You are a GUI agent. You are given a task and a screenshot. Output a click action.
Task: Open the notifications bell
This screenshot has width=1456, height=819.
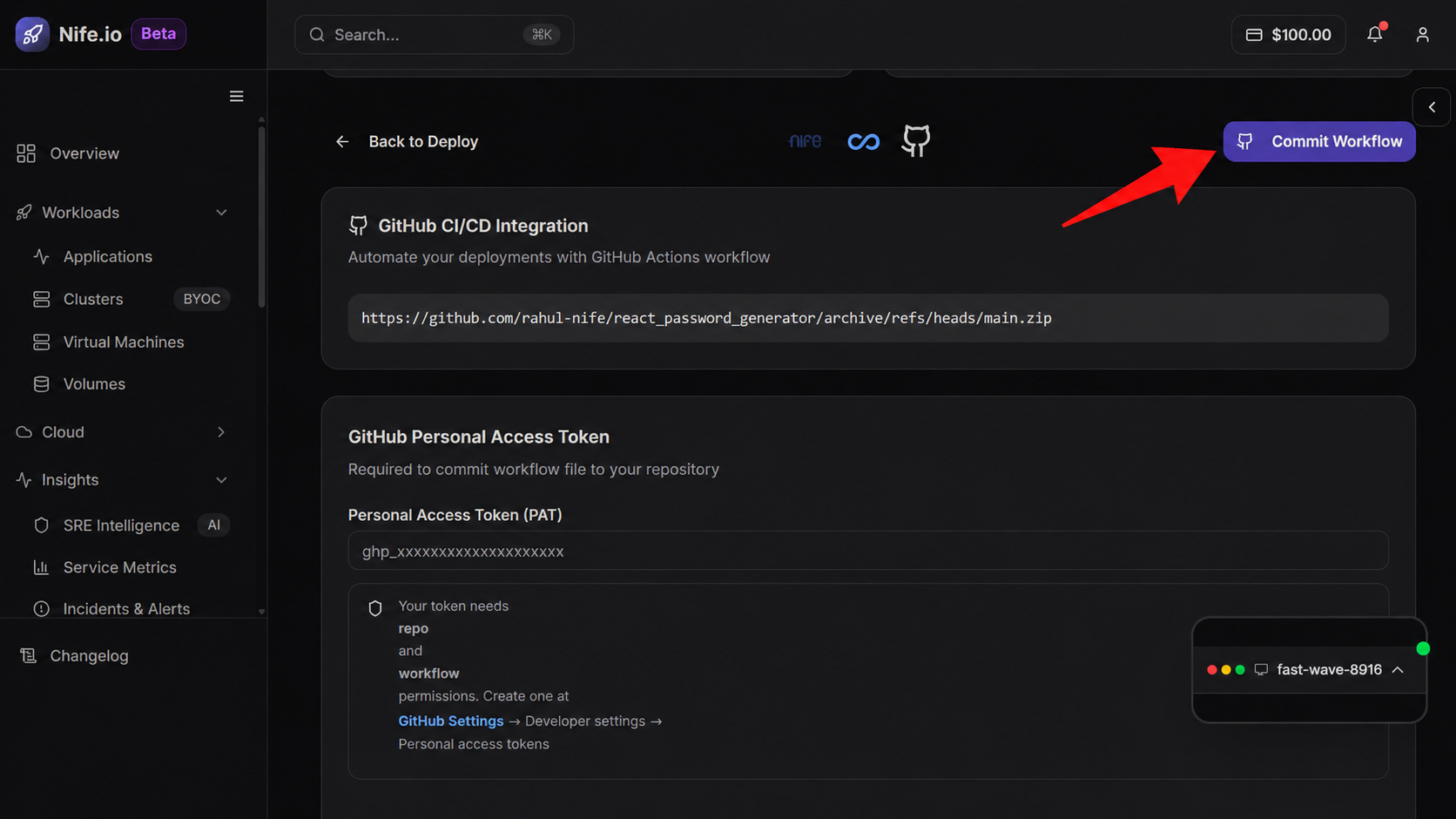coord(1374,34)
